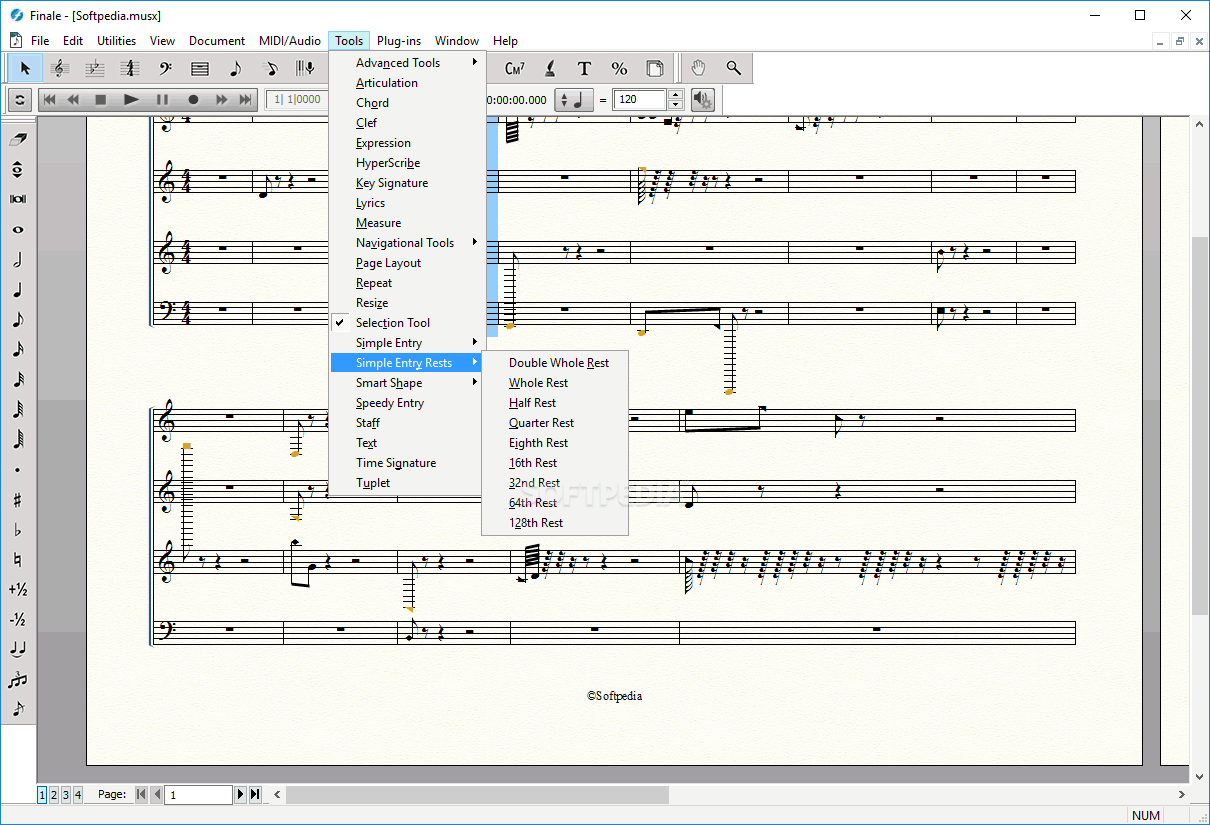Expand the Simple Entry submenu
The height and width of the screenshot is (825, 1210).
click(x=407, y=343)
